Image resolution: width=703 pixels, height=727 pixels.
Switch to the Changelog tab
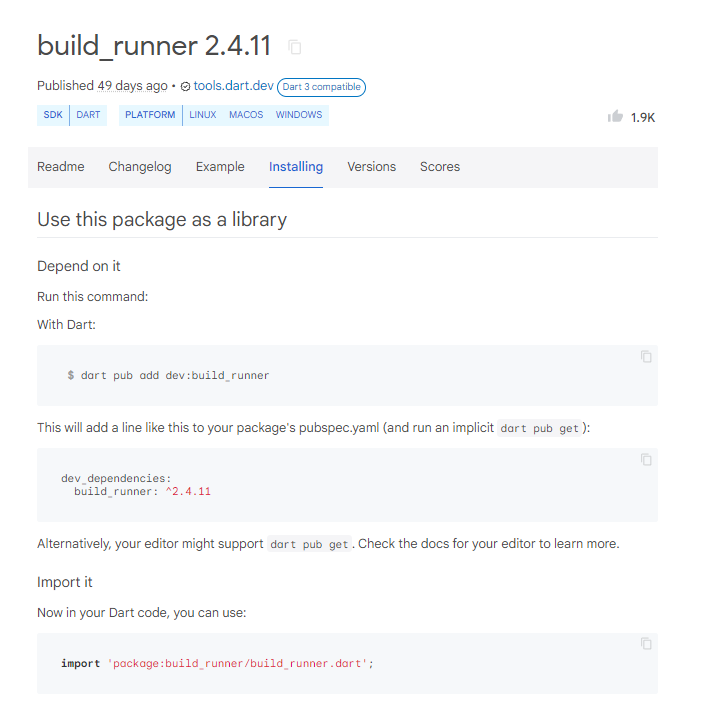140,167
